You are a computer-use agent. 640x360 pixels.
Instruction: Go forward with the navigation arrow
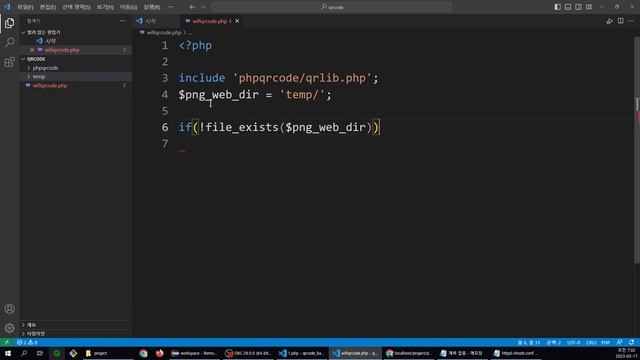click(x=203, y=7)
